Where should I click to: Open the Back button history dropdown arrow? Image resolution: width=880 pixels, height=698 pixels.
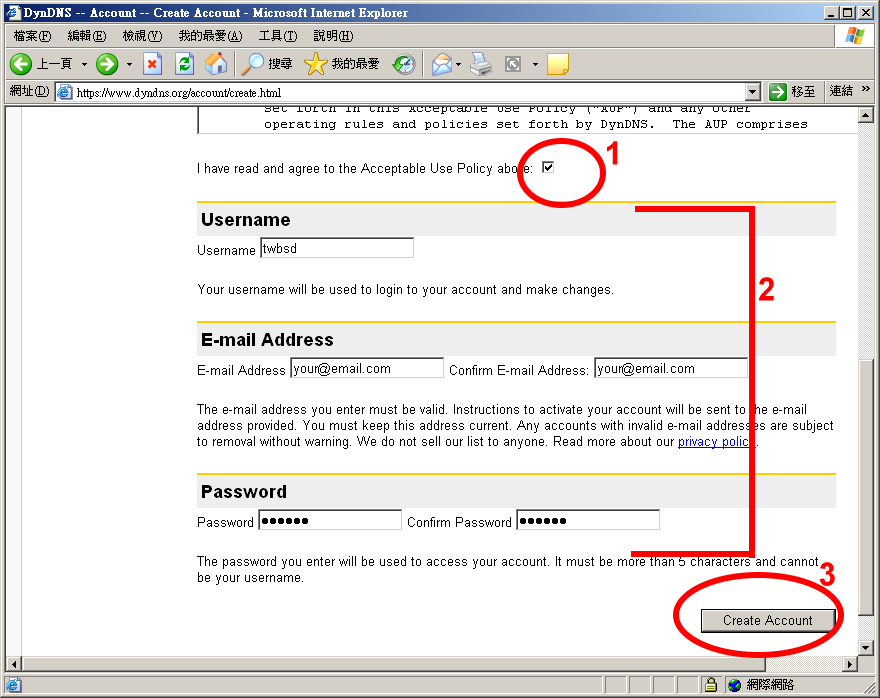coord(84,64)
